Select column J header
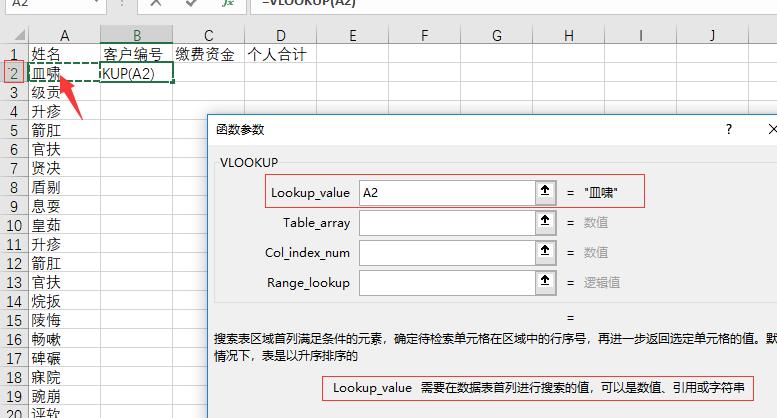The height and width of the screenshot is (418, 777). [x=713, y=35]
